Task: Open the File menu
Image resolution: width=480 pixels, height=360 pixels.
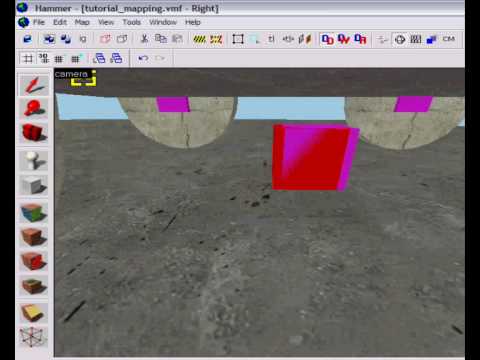Action: [39, 22]
